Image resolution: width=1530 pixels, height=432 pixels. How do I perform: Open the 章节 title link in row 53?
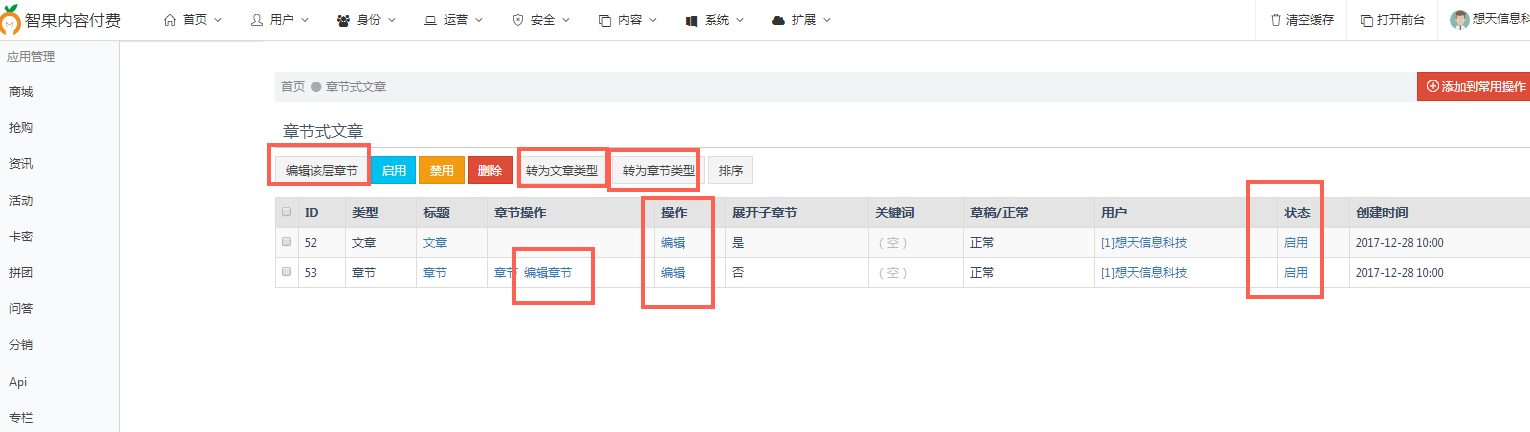435,272
